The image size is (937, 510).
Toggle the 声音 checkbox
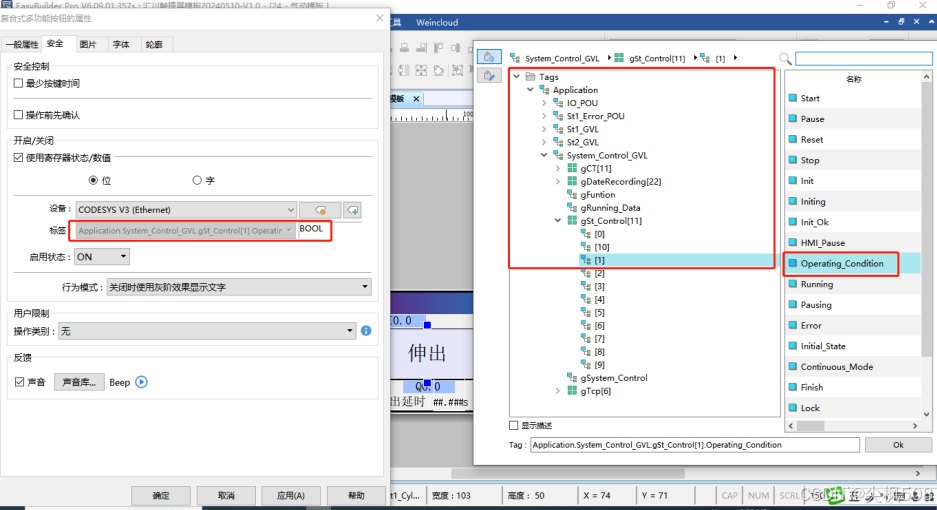coord(20,381)
